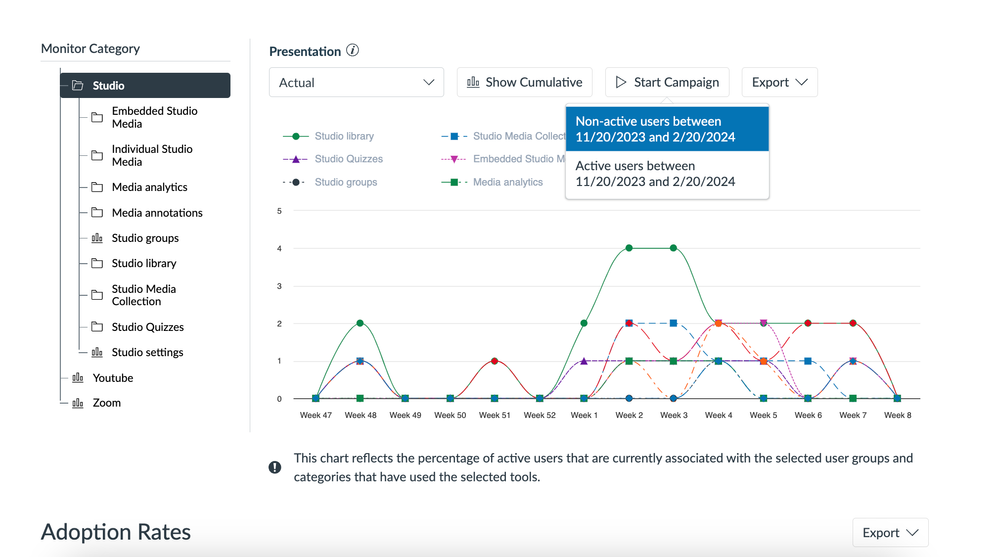Click the info icon next to Presentation

[352, 51]
